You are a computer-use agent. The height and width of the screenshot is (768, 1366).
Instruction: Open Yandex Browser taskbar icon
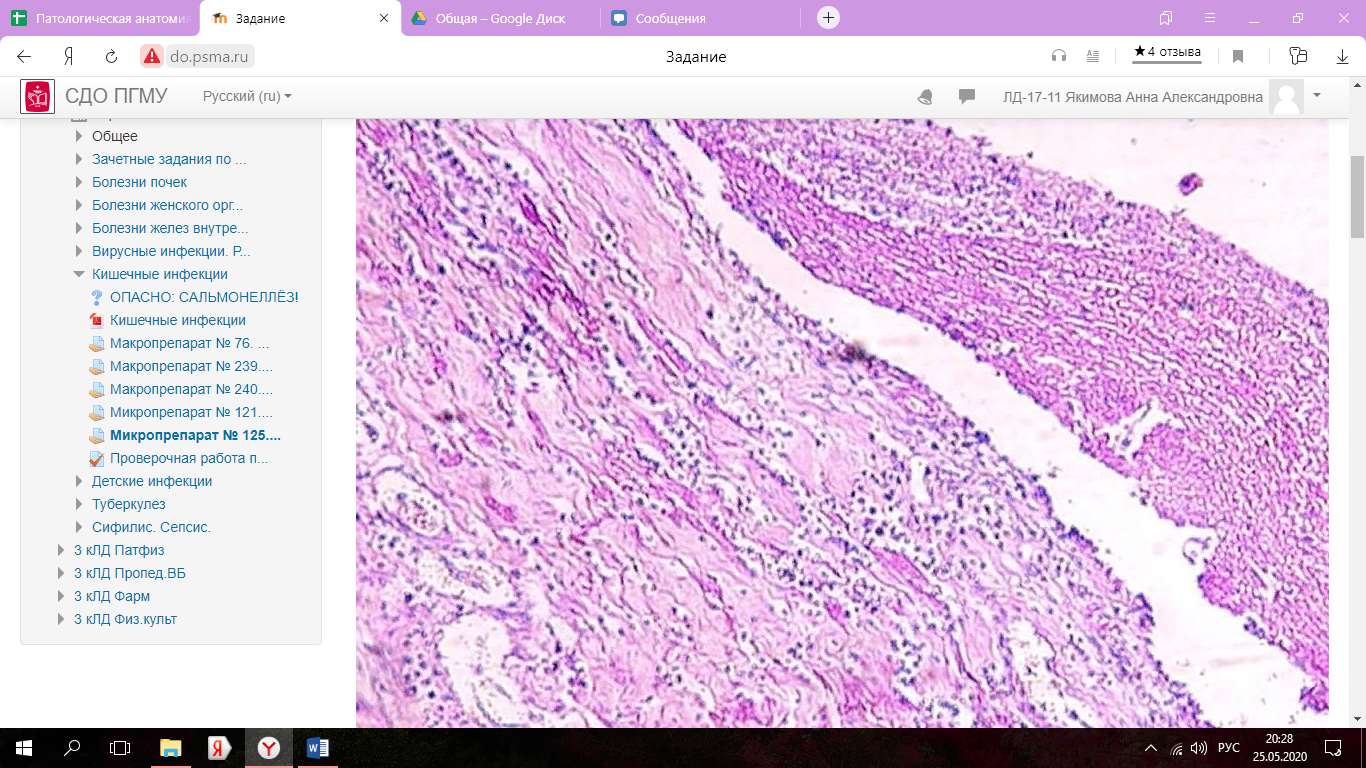[269, 748]
